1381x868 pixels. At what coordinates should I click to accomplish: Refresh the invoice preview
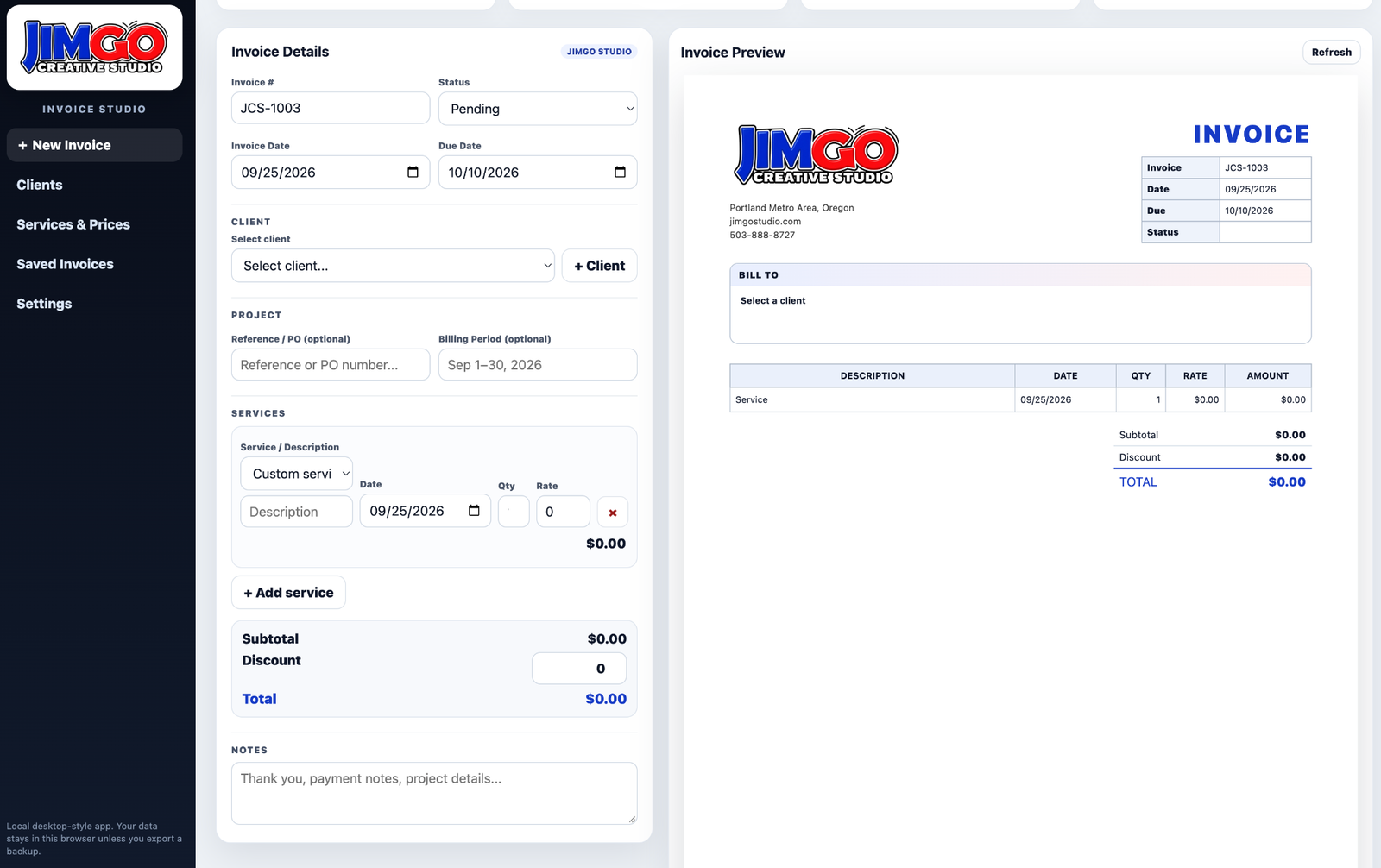coord(1332,53)
